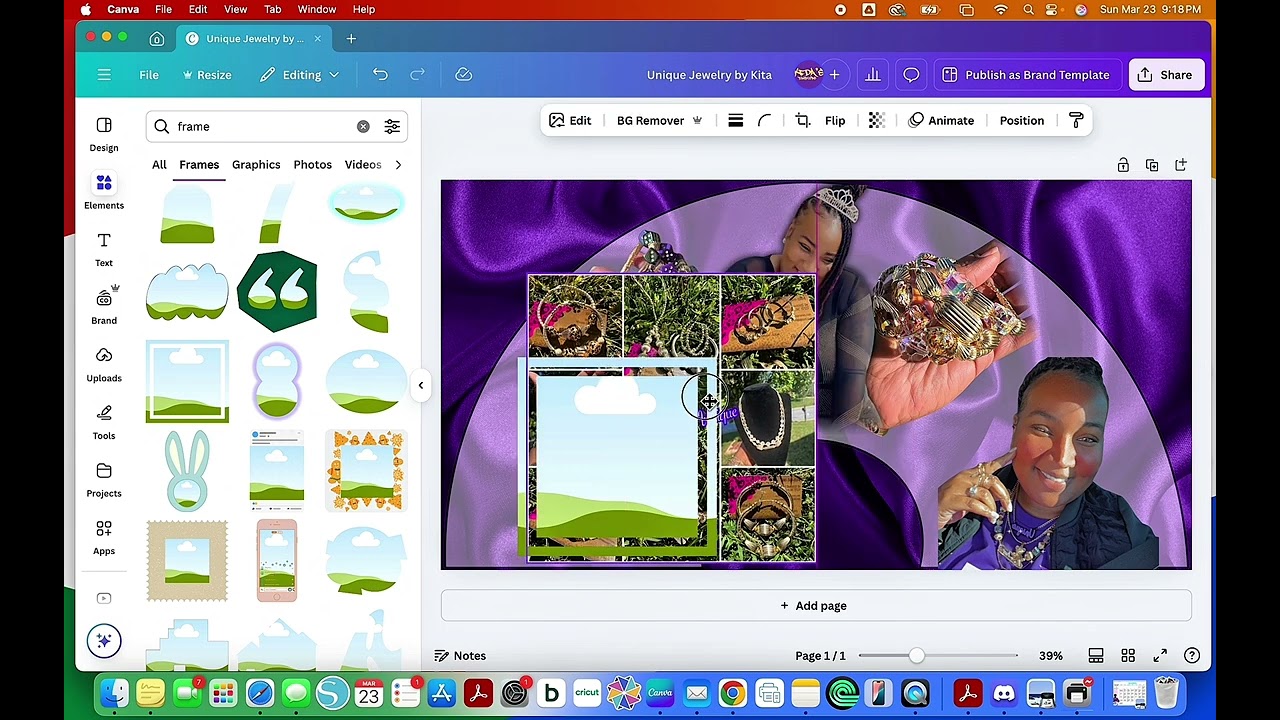Image resolution: width=1280 pixels, height=720 pixels.
Task: Switch to the Photos tab
Action: click(312, 165)
